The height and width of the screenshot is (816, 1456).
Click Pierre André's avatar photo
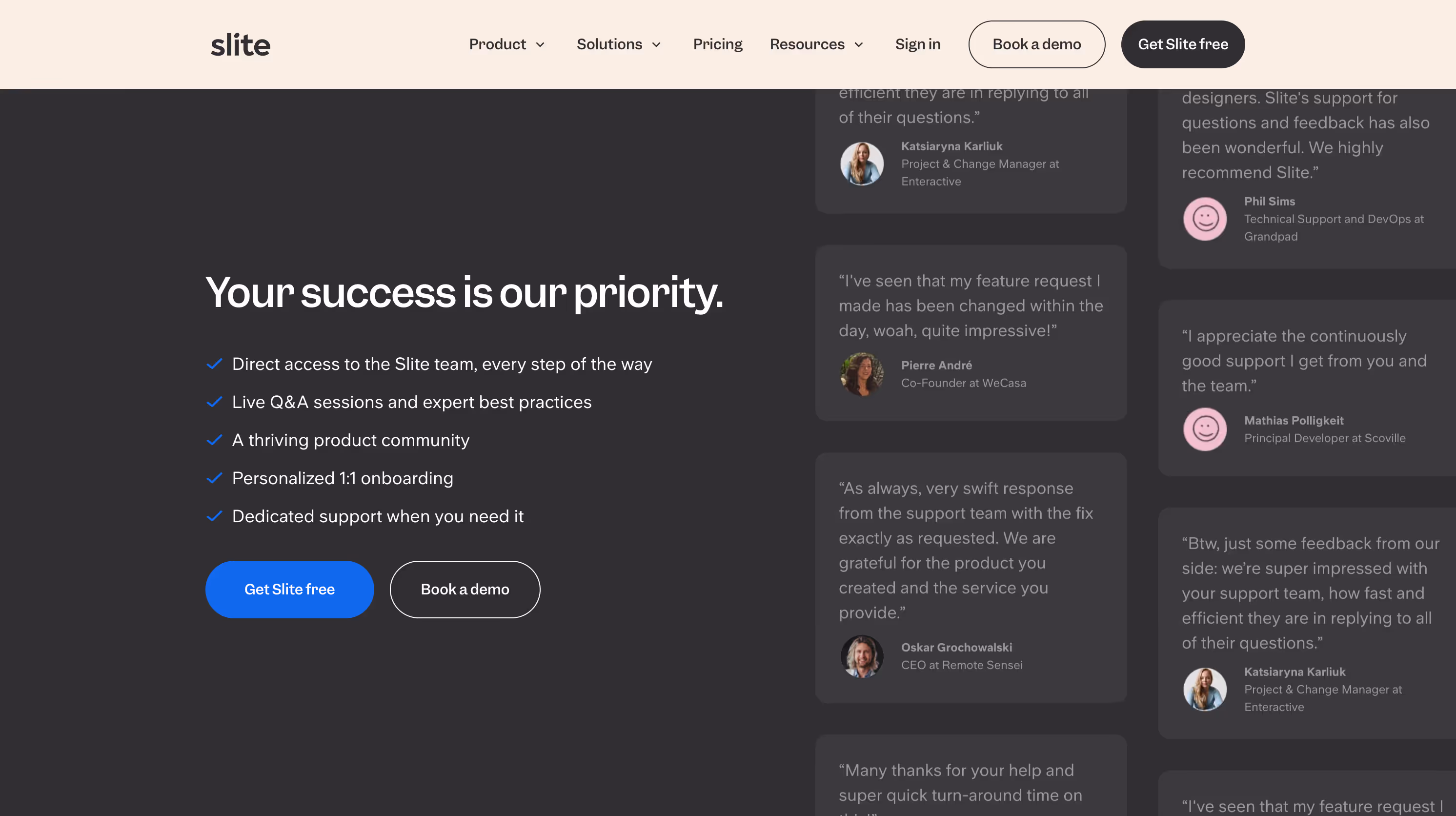click(862, 374)
